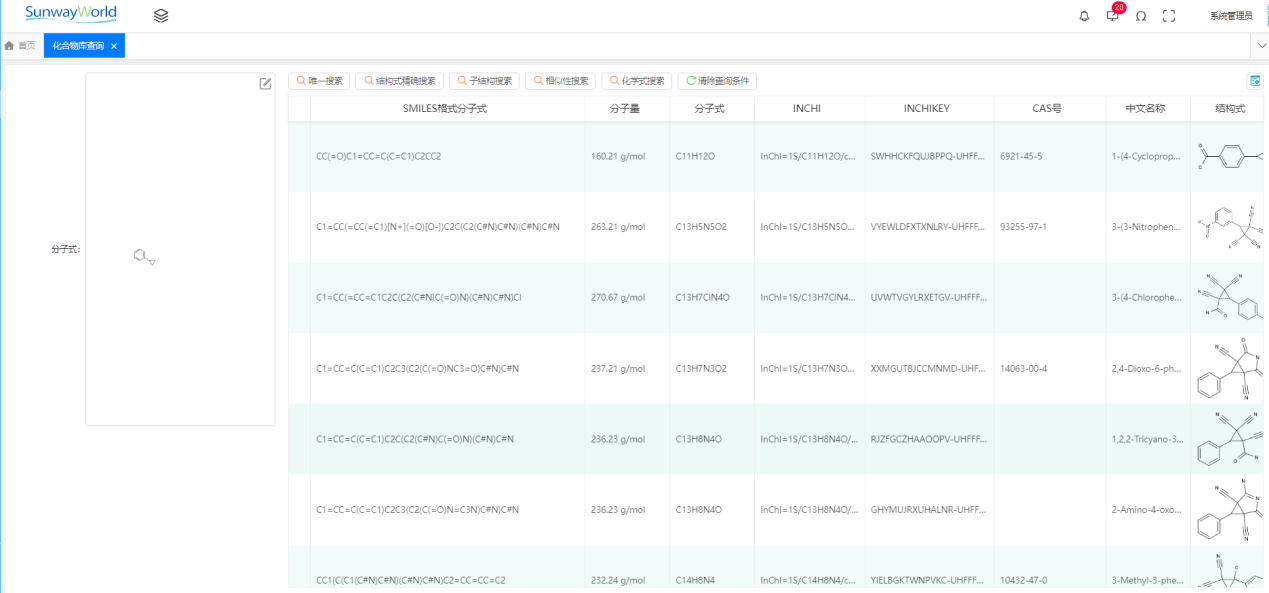Viewport: 1269px width, 593px height.
Task: Close the 化合物库查询 tab
Action: 114,46
